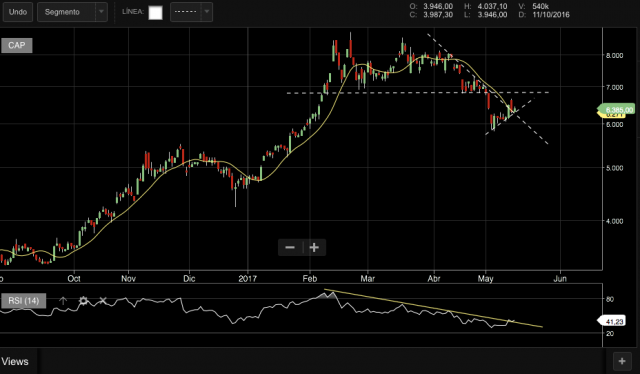Viewport: 640px width, 374px height.
Task: Open the Views tab
Action: 15,361
